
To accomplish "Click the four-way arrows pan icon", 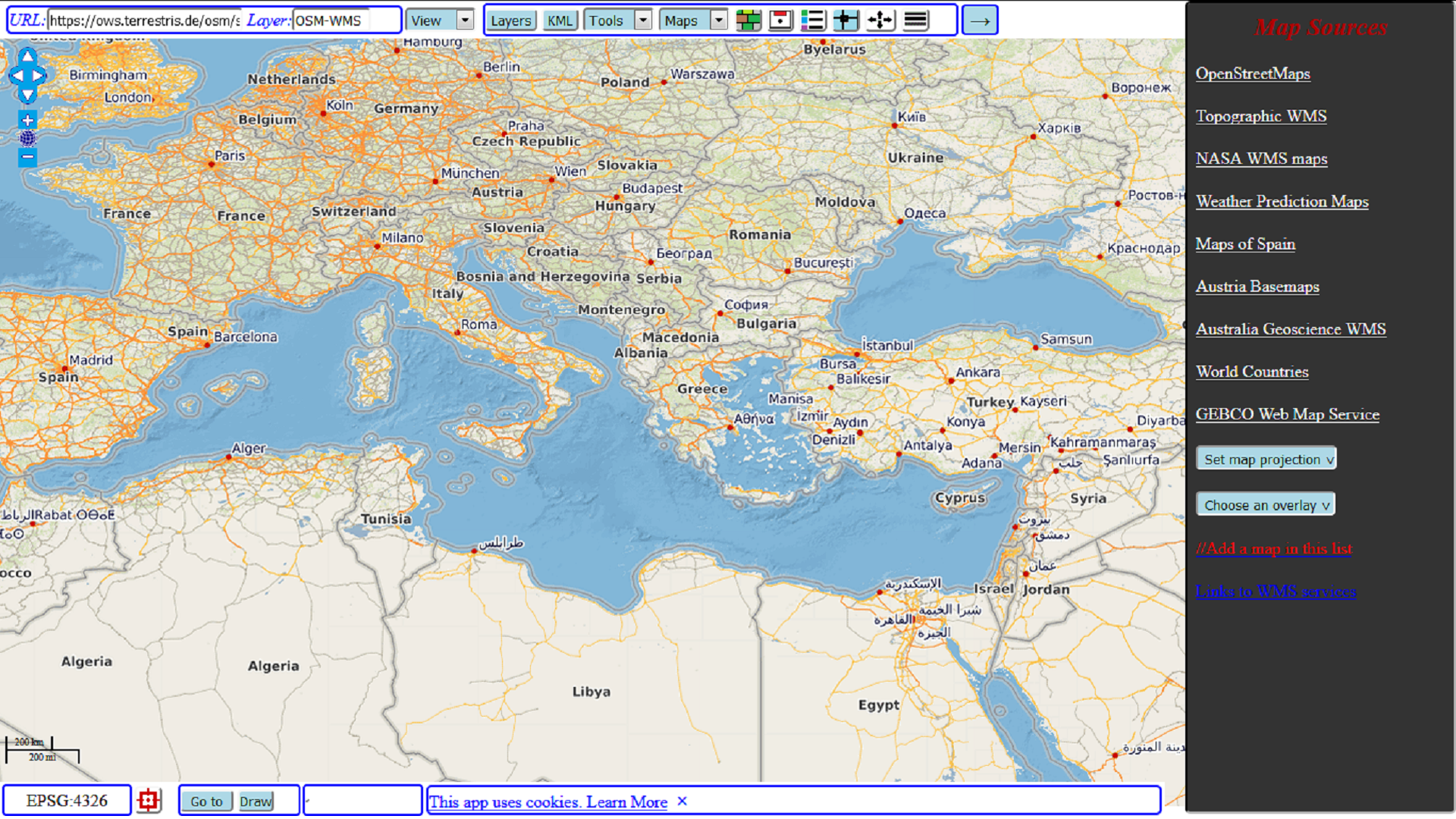I will [880, 20].
